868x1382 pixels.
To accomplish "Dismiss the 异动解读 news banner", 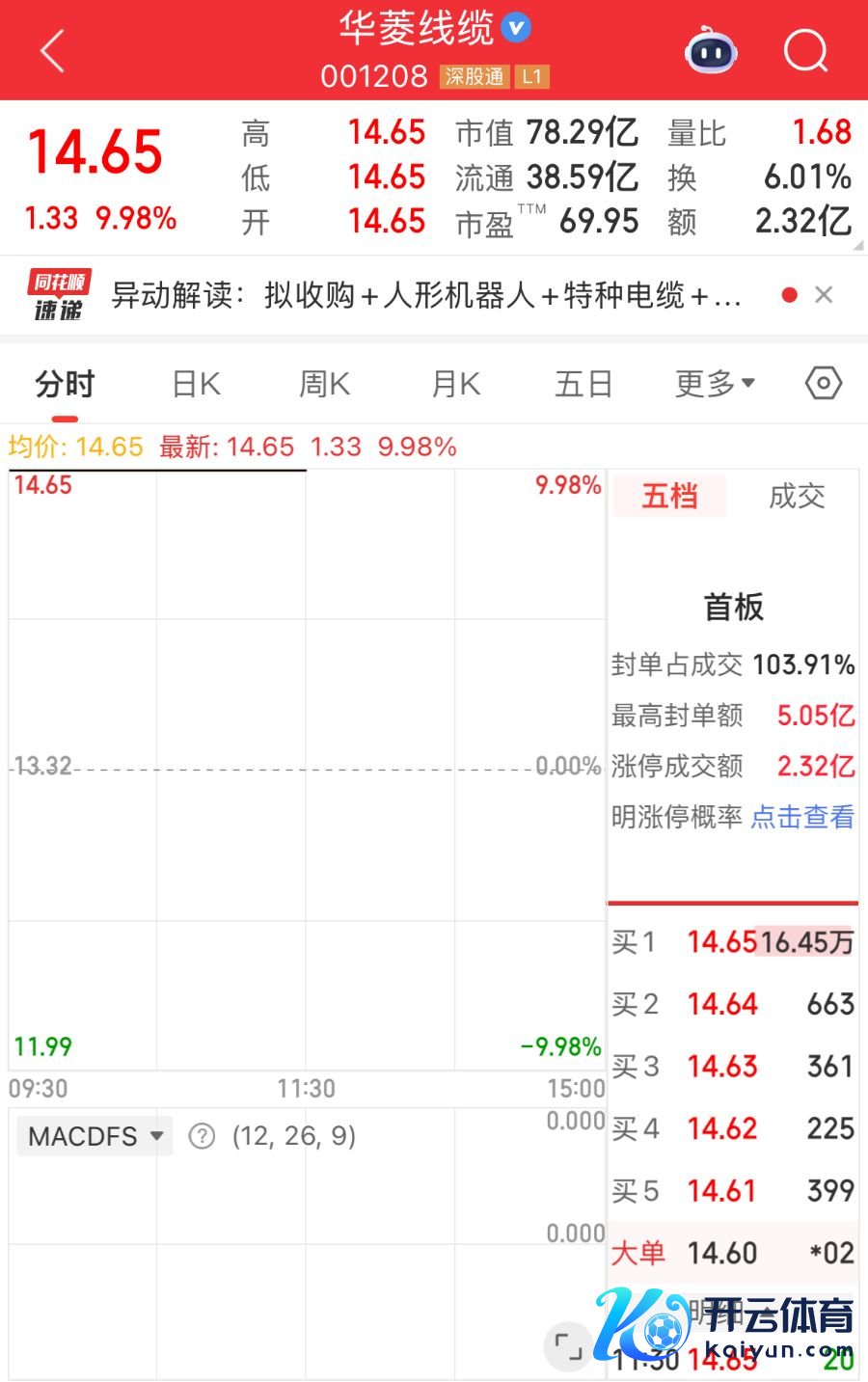I will point(824,295).
